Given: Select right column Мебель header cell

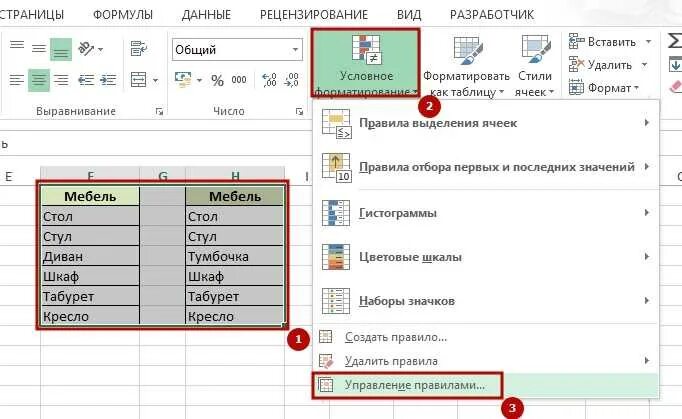Looking at the screenshot, I should pyautogui.click(x=235, y=196).
